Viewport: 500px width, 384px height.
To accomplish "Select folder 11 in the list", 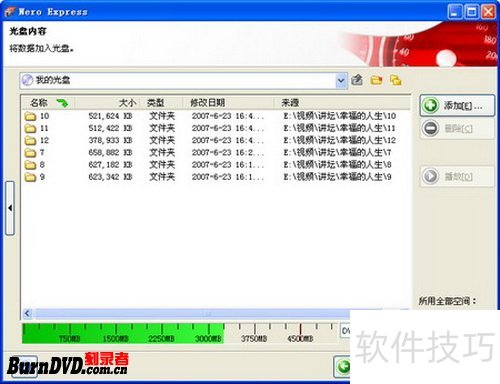I will (37, 128).
